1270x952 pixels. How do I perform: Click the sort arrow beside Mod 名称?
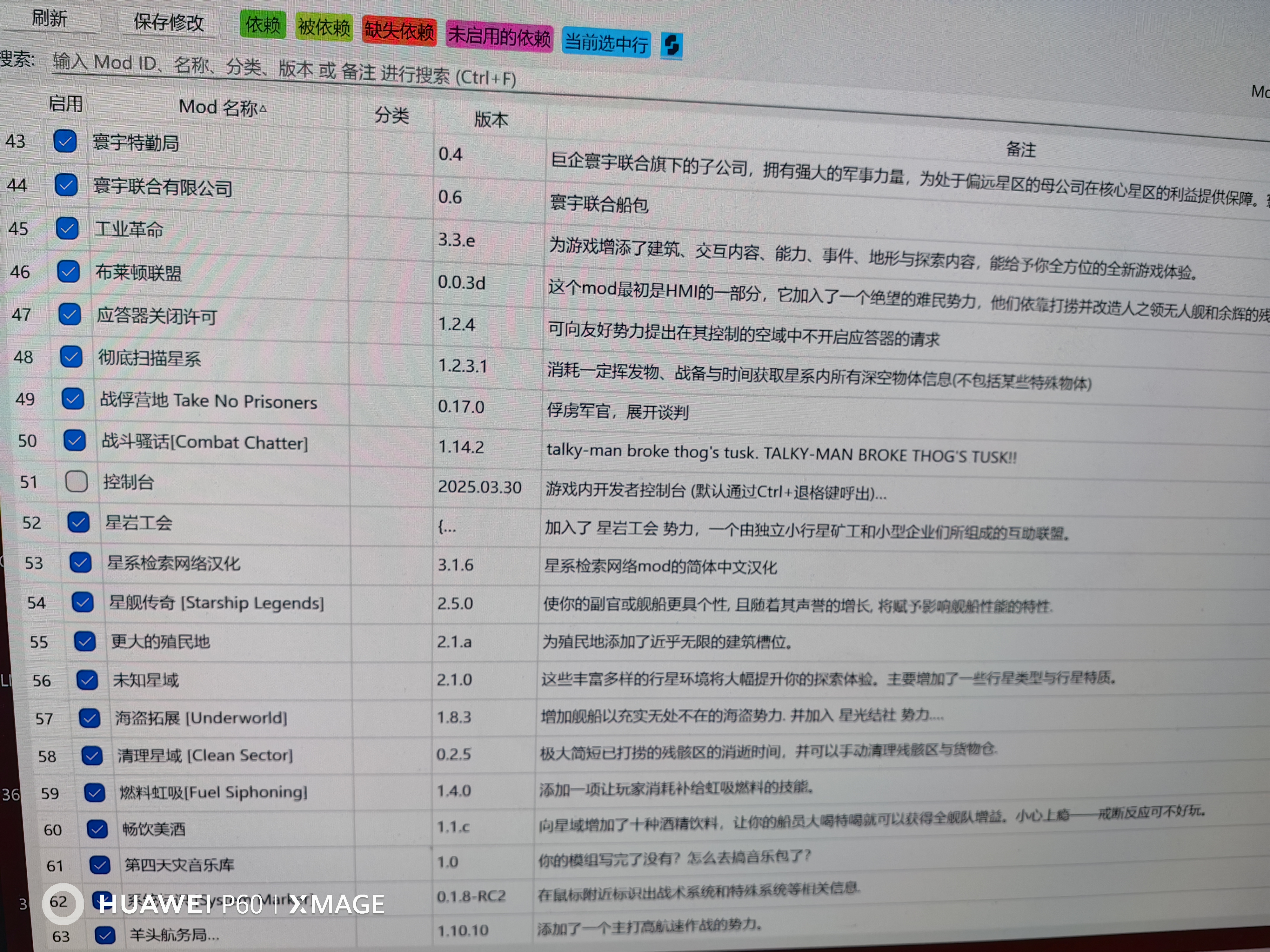point(264,109)
